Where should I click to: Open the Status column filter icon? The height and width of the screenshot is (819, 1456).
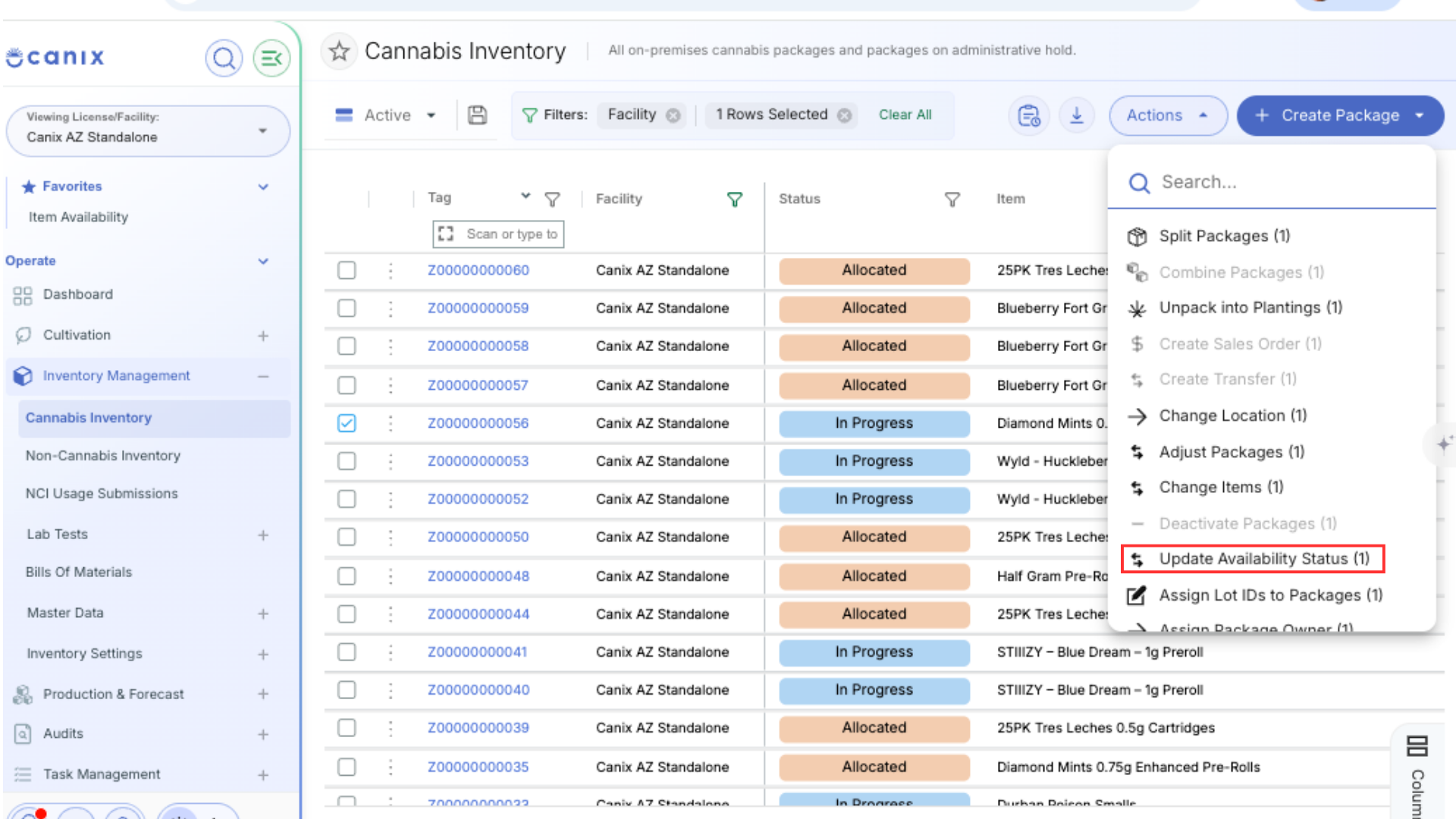(x=952, y=199)
